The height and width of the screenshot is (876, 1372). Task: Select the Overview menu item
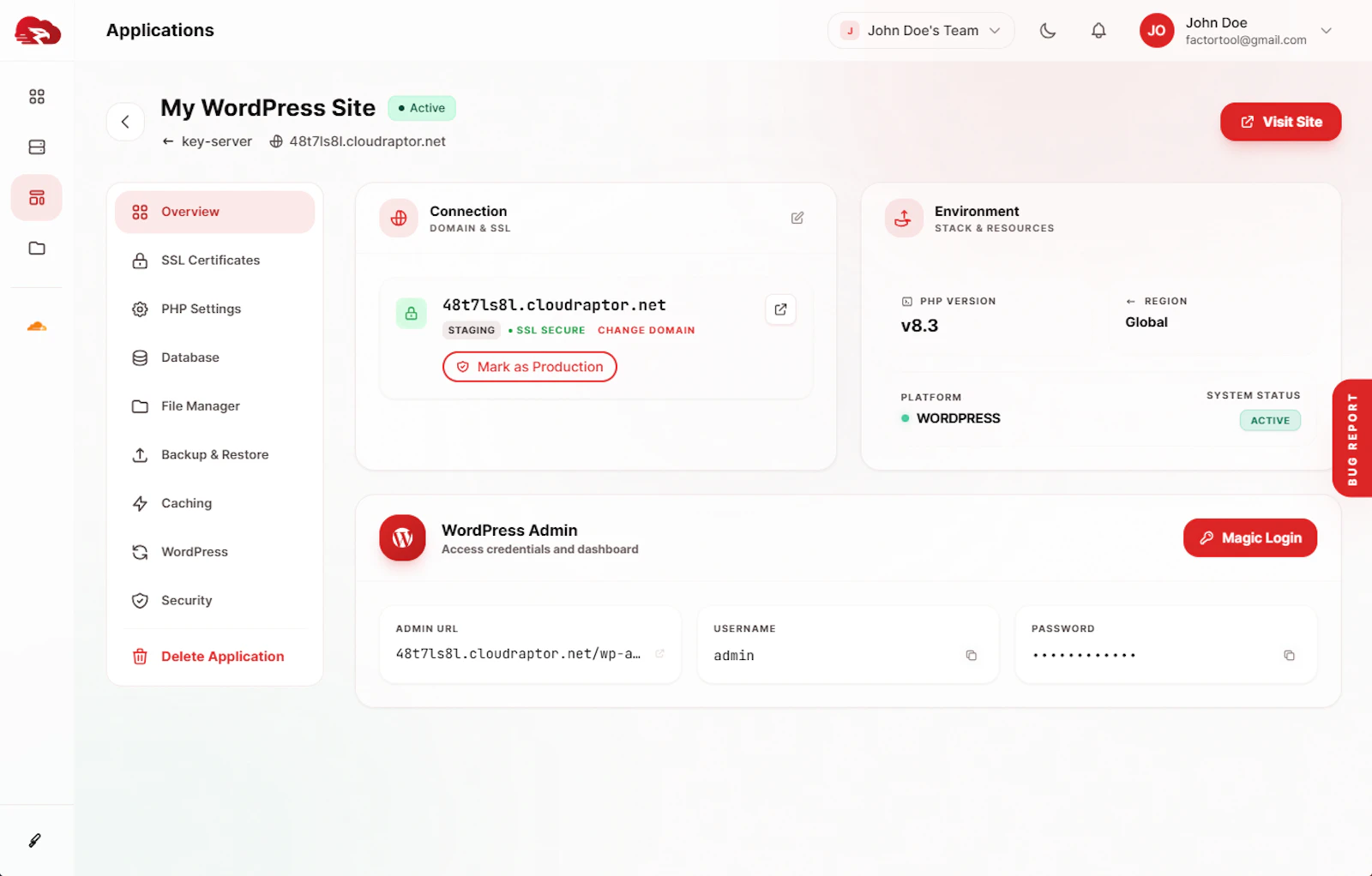[215, 212]
